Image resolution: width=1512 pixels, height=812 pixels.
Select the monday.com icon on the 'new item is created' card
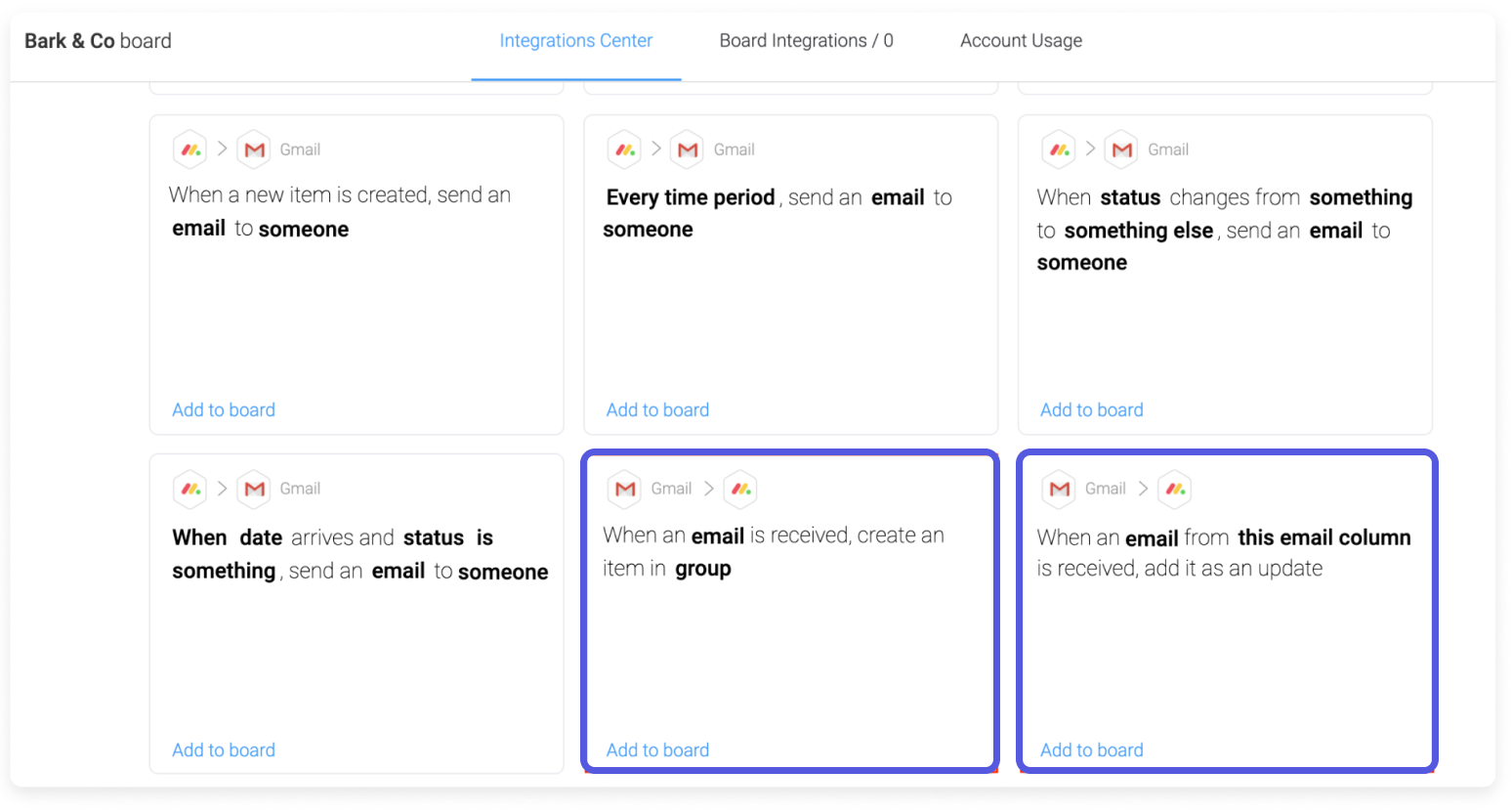[190, 149]
